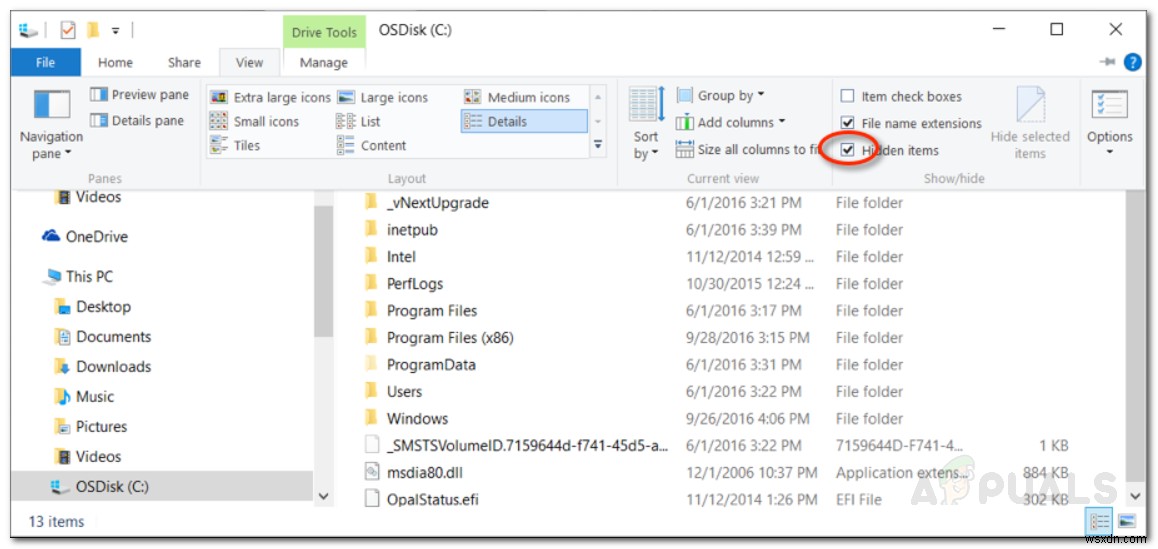Click the file list scroll down arrow
Viewport: 1158px width, 549px height.
[1134, 496]
